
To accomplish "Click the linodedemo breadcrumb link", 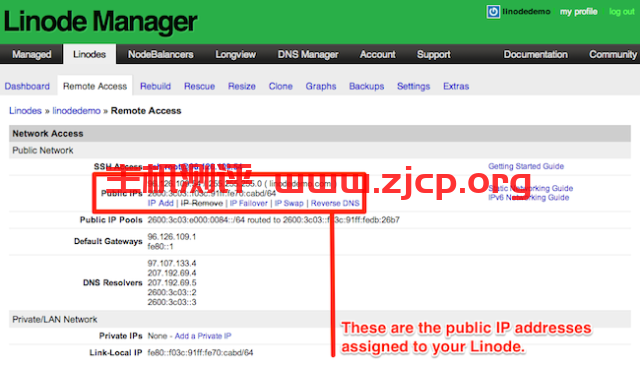I will [76, 111].
